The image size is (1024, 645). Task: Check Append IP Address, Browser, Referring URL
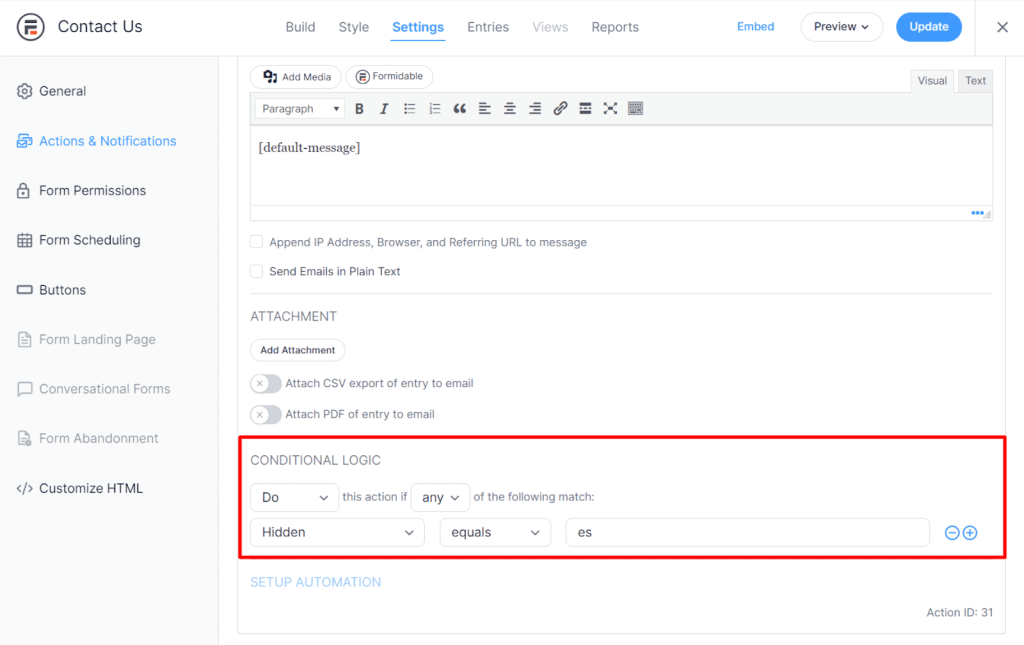(x=257, y=242)
